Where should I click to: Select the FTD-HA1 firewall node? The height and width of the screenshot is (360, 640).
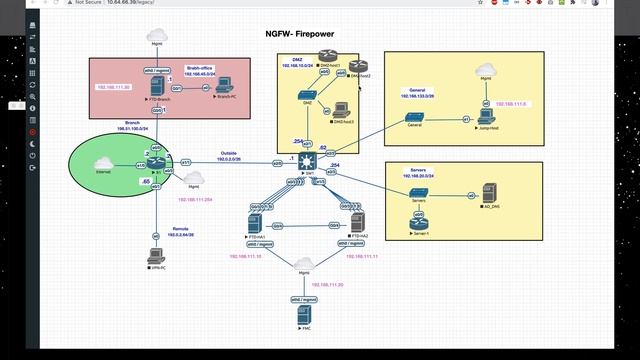pos(255,224)
